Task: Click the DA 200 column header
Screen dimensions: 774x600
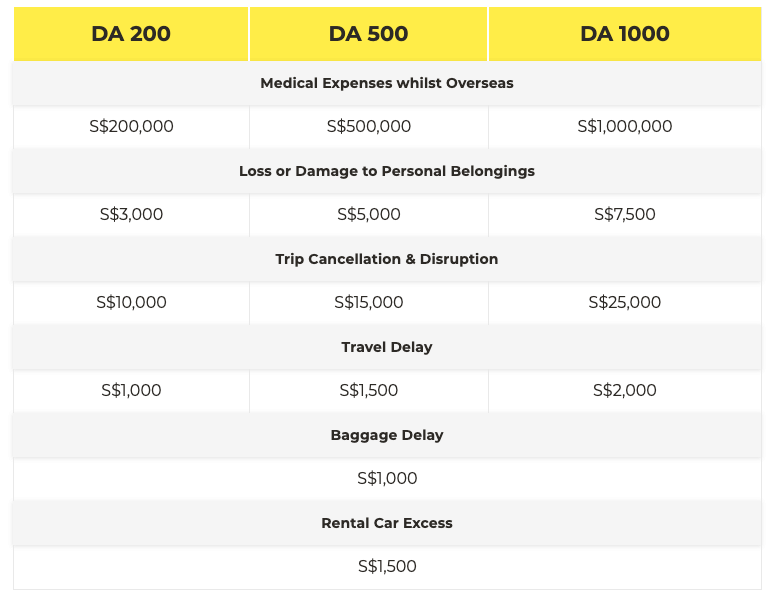Action: pyautogui.click(x=131, y=33)
